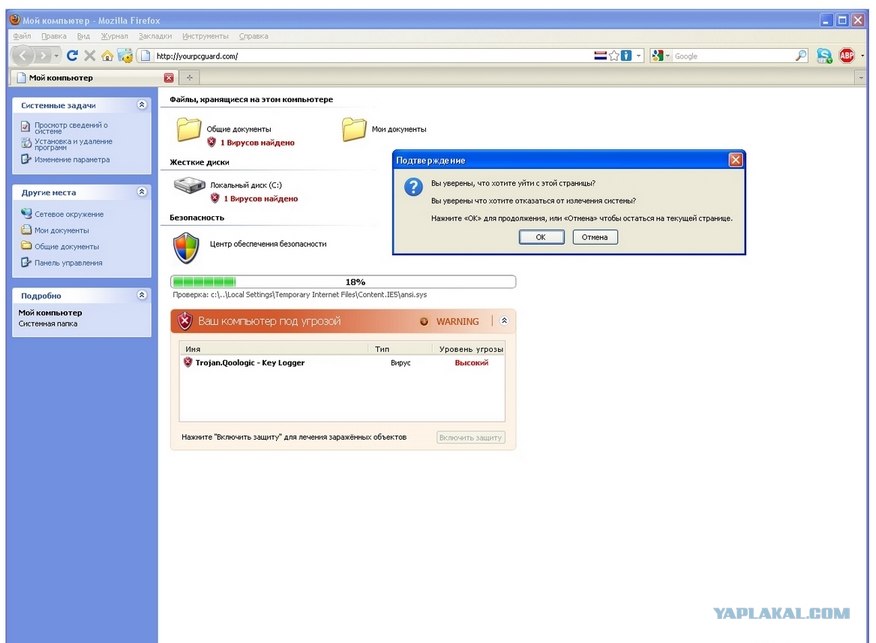Click OK in the confirmation dialog
This screenshot has height=643, width=876.
coord(541,237)
